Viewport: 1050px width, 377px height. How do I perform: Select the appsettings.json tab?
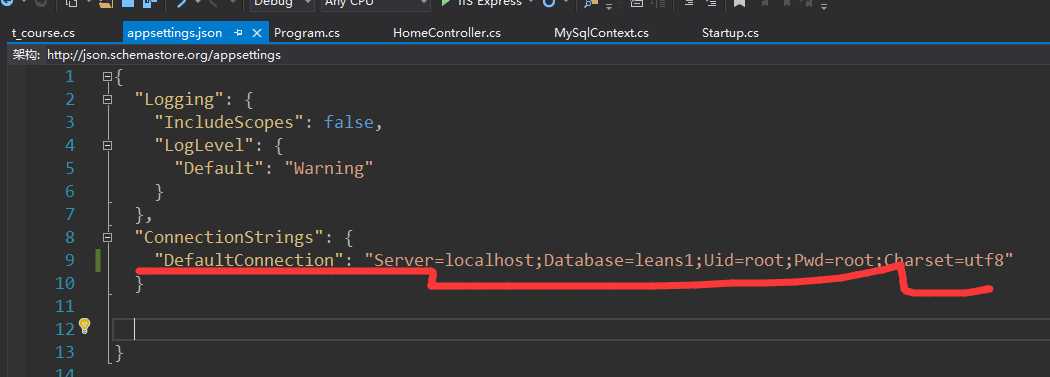point(174,33)
